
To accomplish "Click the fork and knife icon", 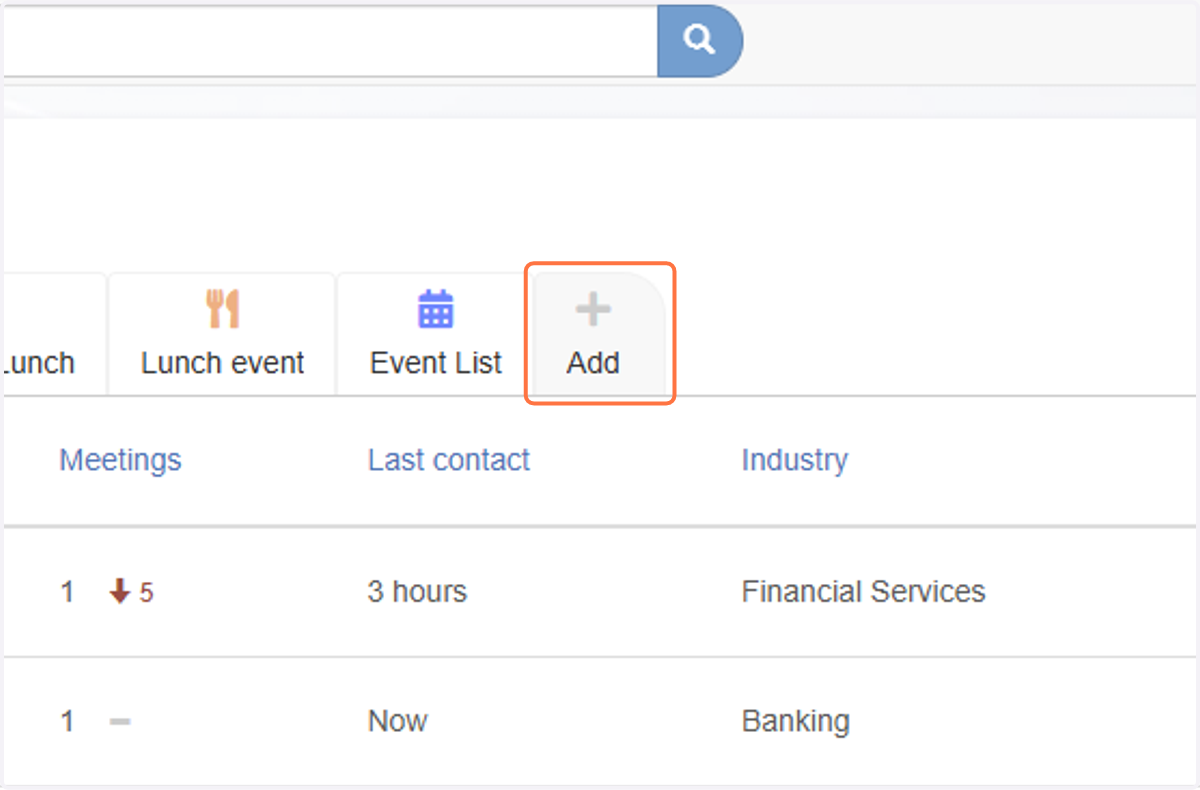I will [222, 310].
